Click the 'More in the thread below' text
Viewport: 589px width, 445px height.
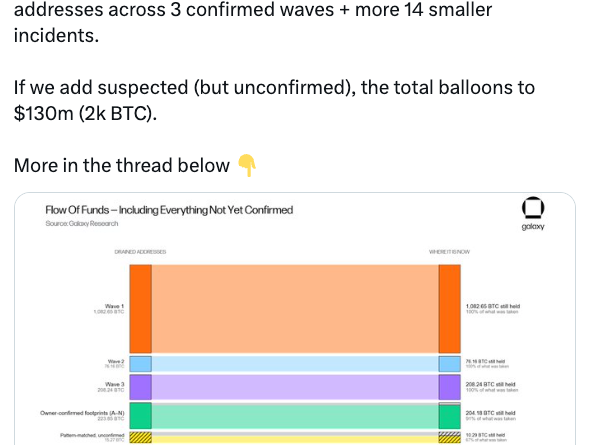point(122,165)
